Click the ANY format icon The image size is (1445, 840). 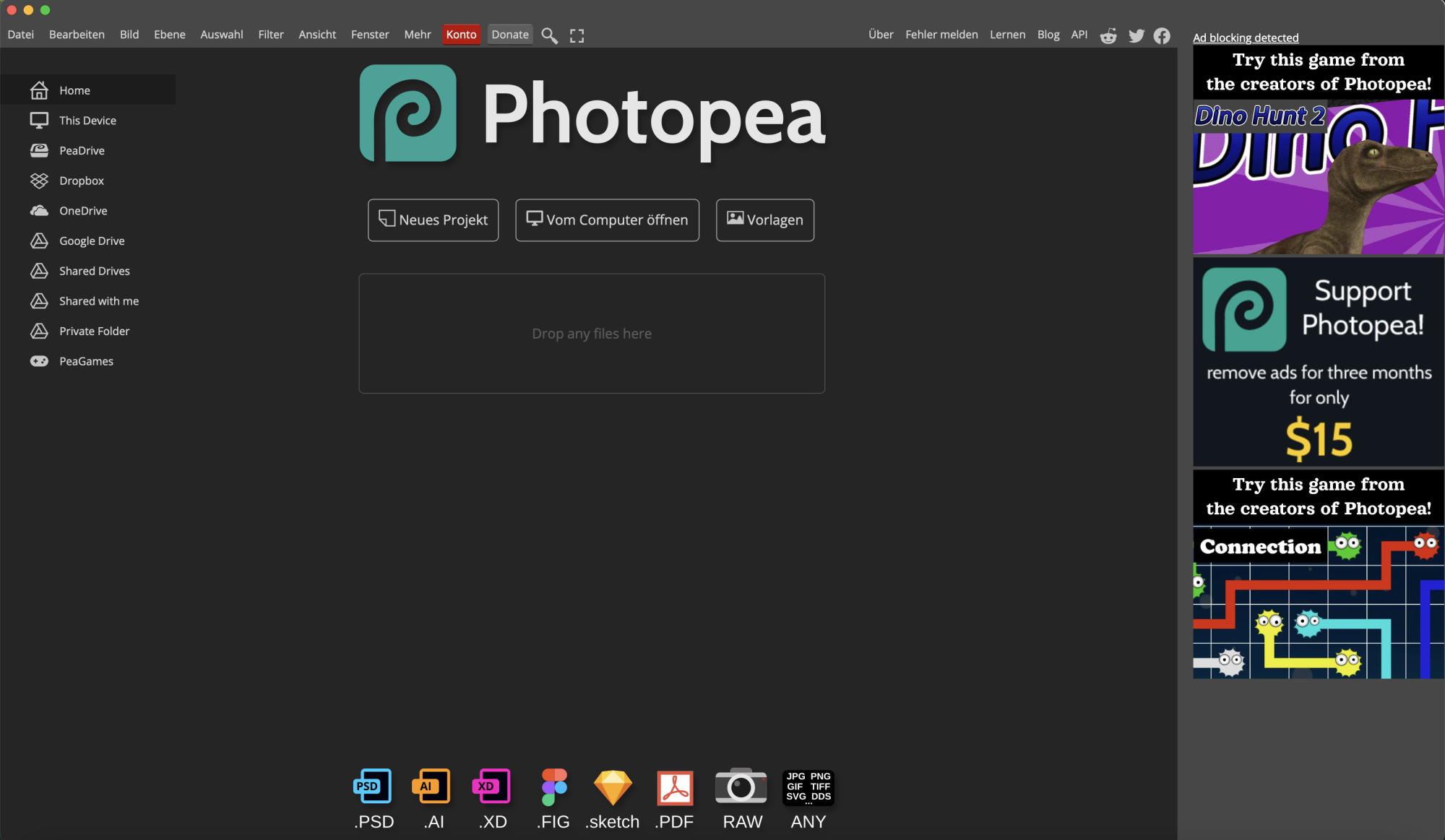point(808,787)
